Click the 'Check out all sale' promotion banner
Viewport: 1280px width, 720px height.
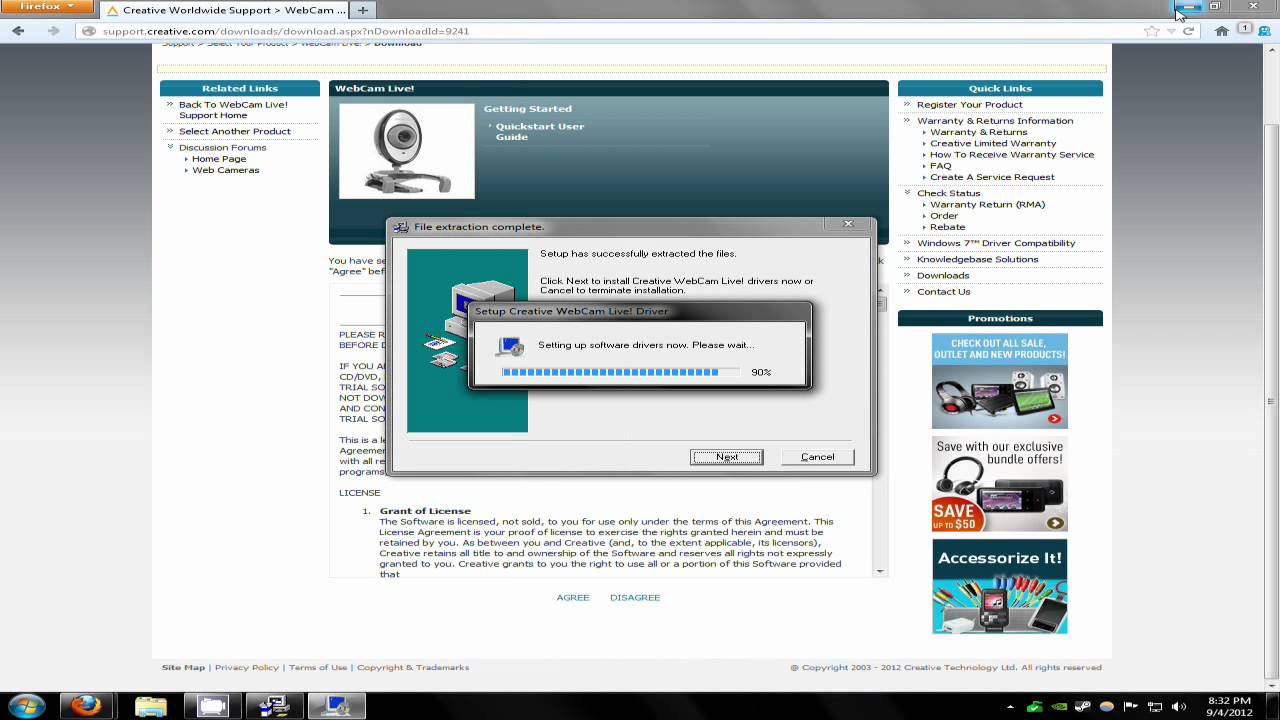(1000, 381)
